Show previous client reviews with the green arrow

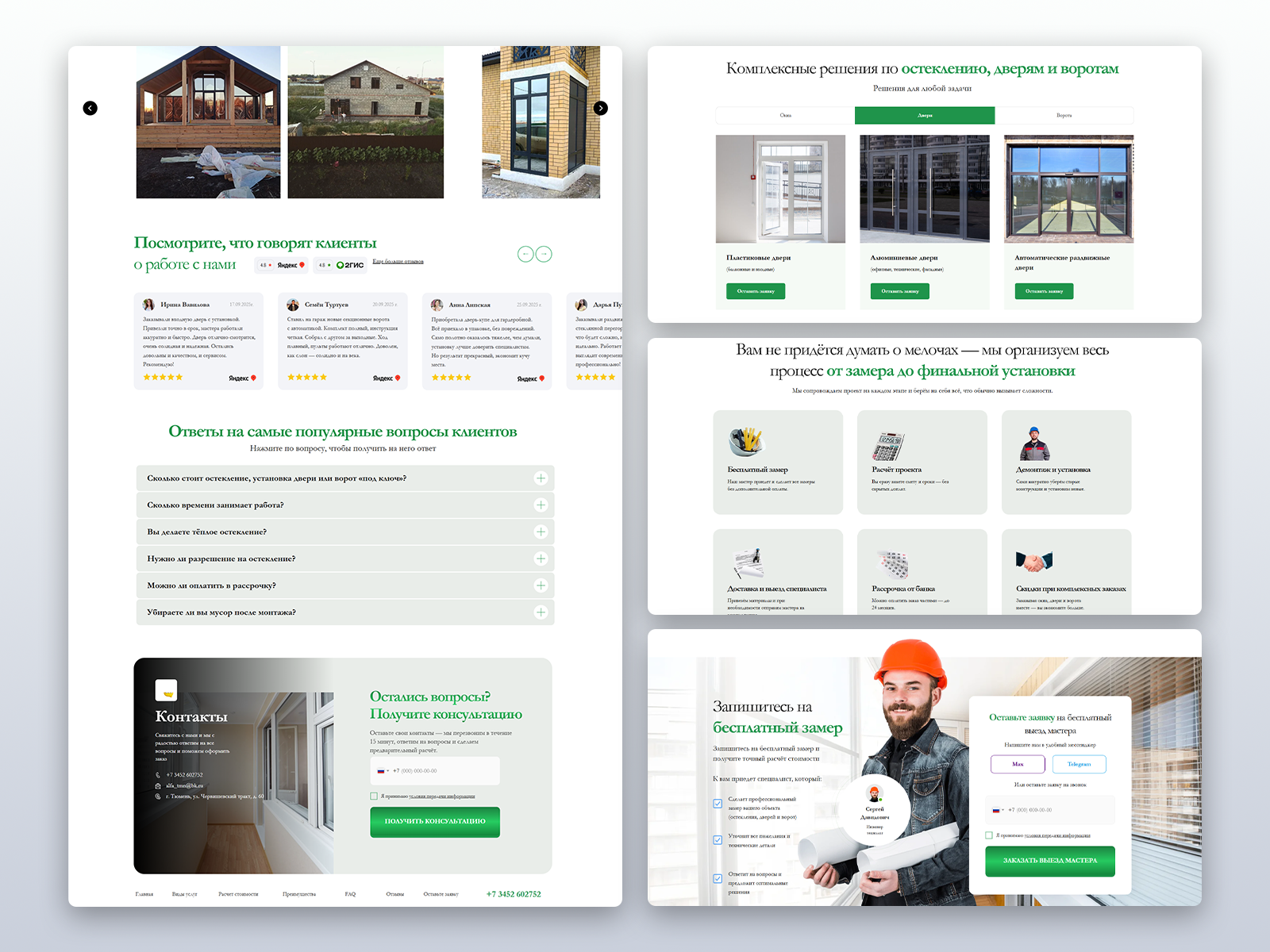tap(525, 254)
